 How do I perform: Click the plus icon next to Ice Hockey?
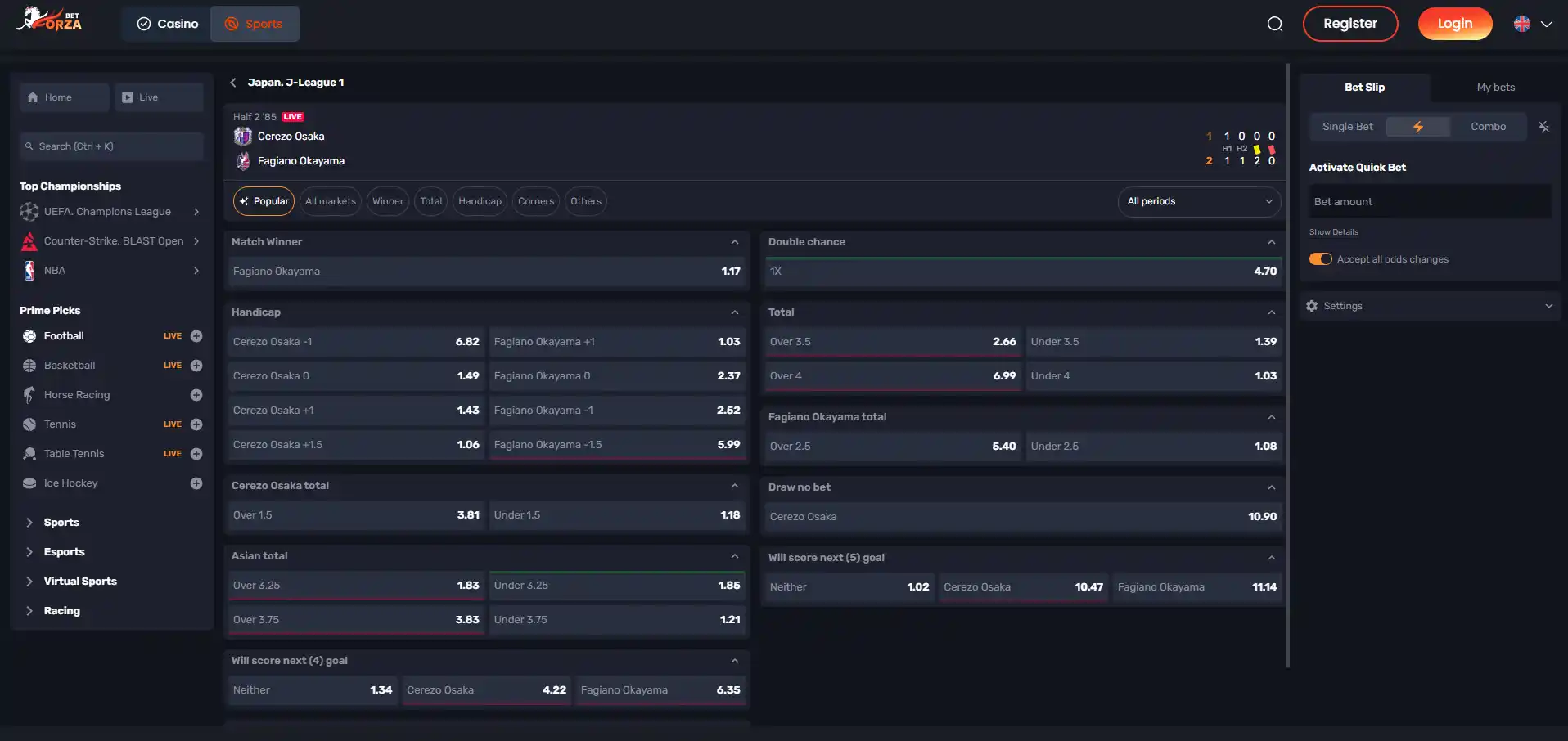click(196, 483)
